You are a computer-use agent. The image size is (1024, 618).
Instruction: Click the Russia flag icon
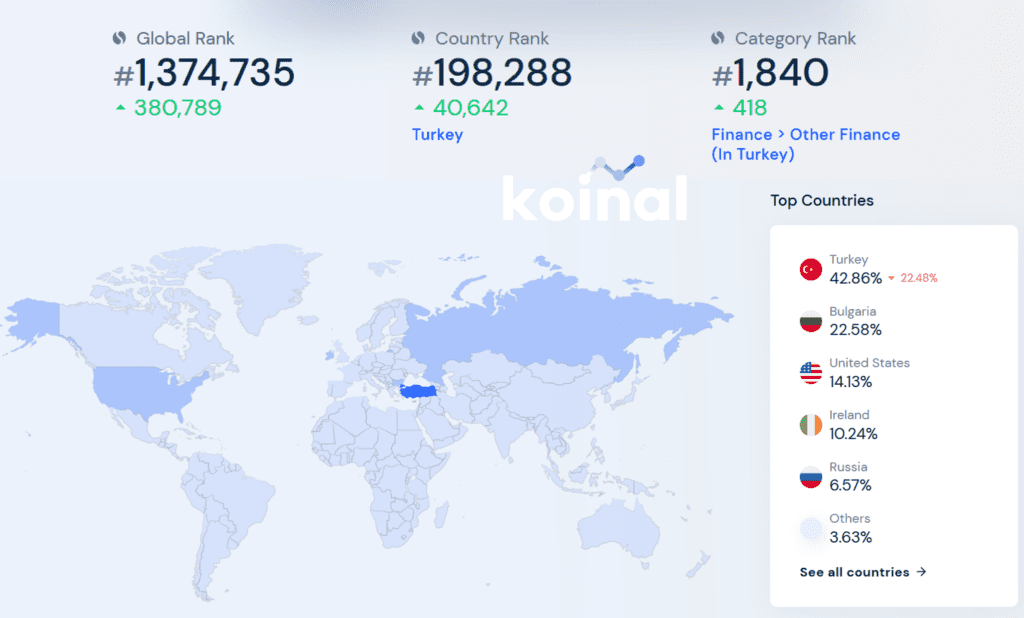pyautogui.click(x=810, y=477)
